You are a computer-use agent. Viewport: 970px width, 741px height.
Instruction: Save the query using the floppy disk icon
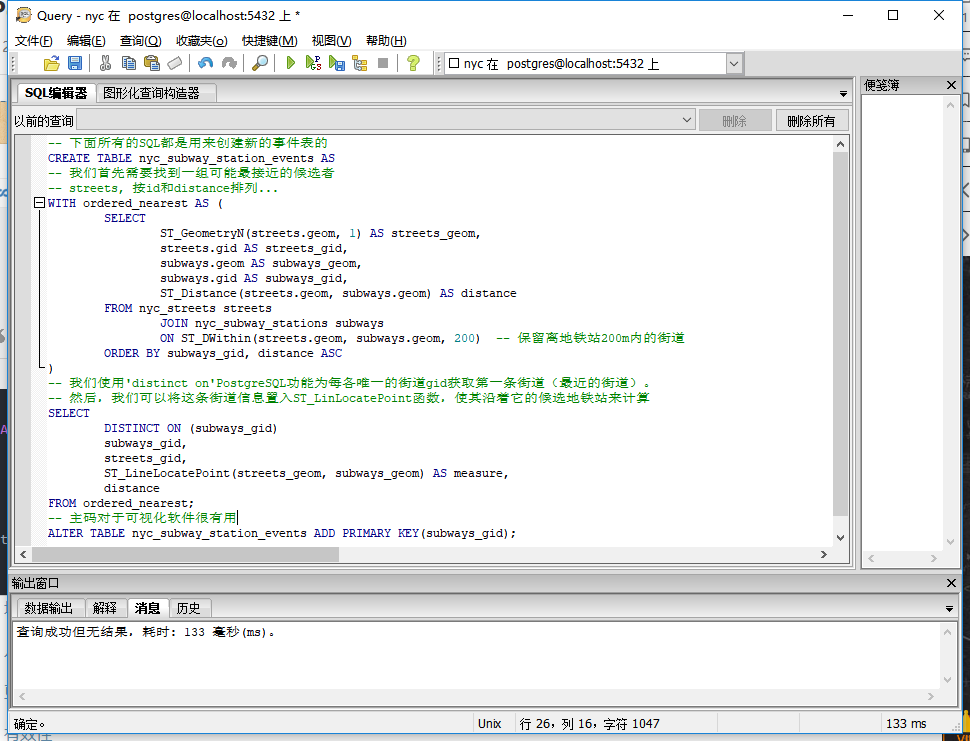pos(75,63)
